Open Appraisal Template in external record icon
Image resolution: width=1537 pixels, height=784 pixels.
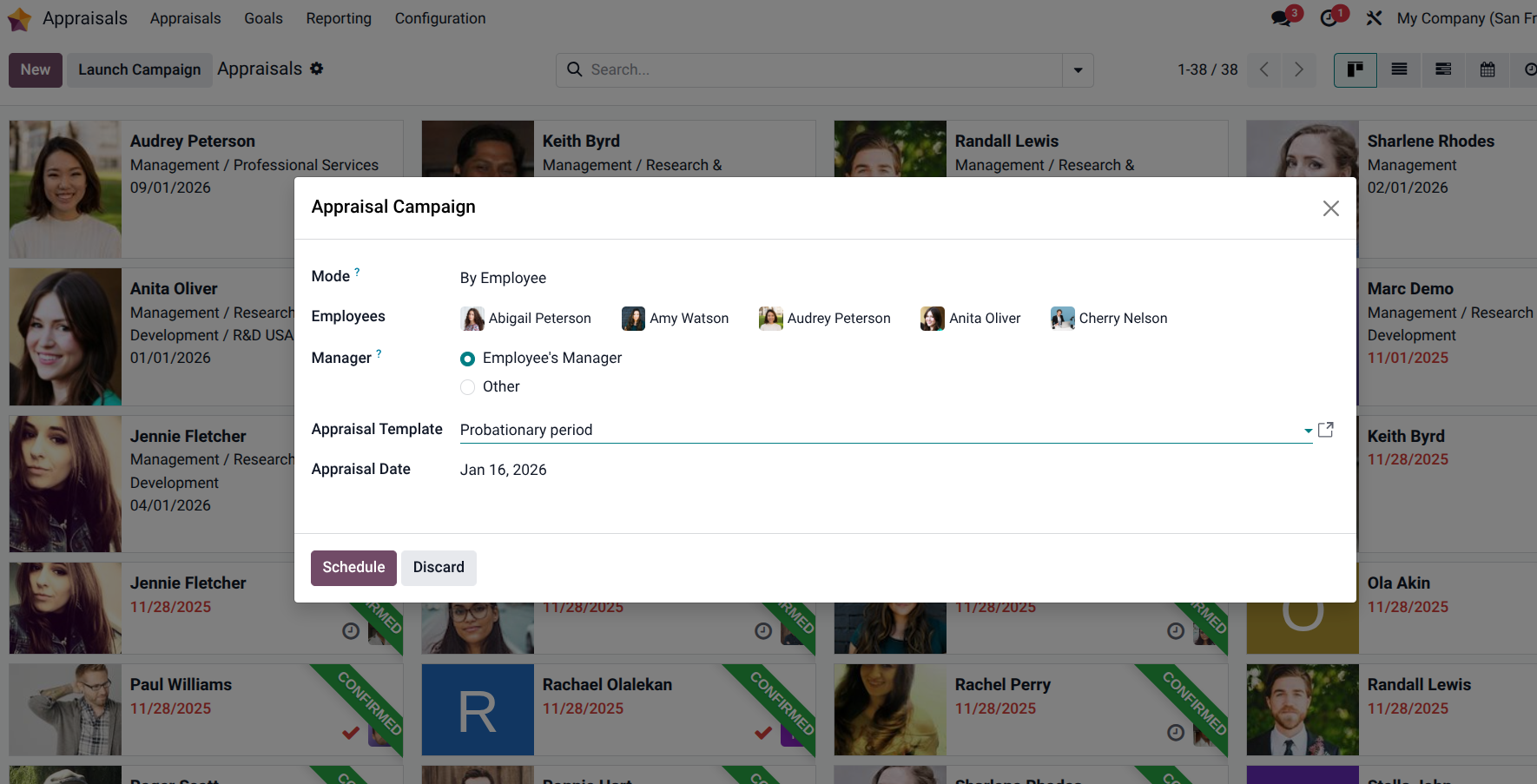pos(1326,429)
